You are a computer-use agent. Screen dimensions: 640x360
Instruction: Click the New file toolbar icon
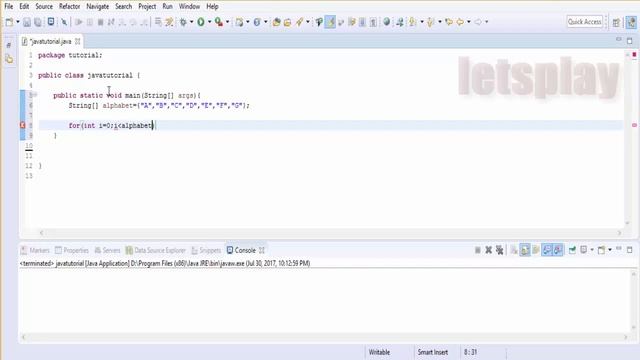click(9, 22)
